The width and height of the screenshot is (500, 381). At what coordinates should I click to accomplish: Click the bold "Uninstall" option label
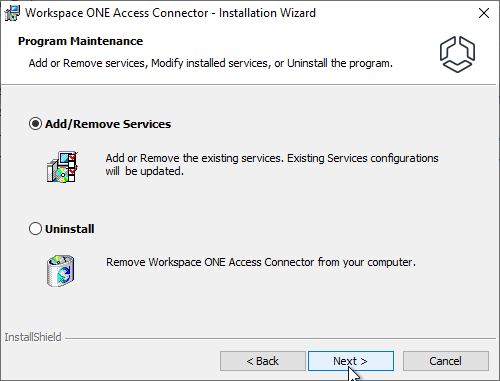tap(70, 229)
